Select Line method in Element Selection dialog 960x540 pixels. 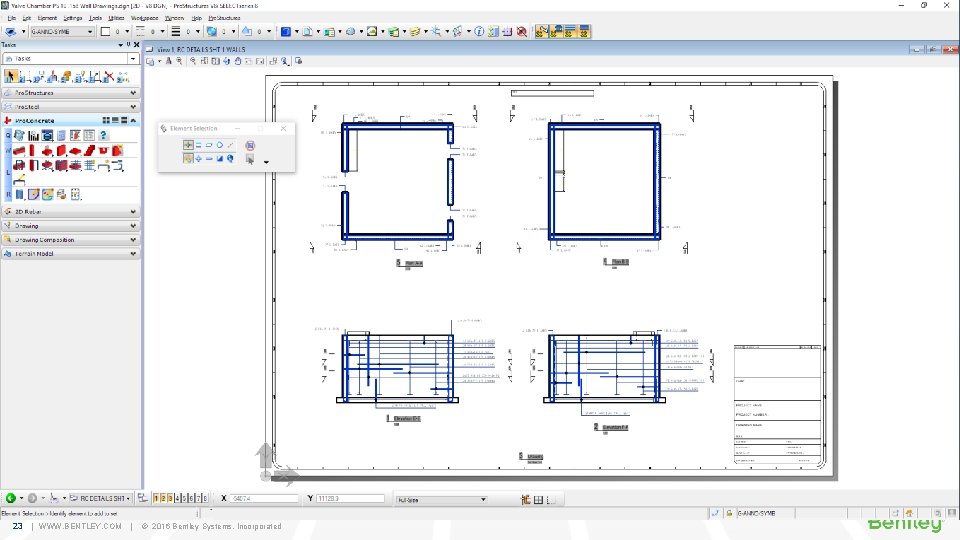[230, 145]
